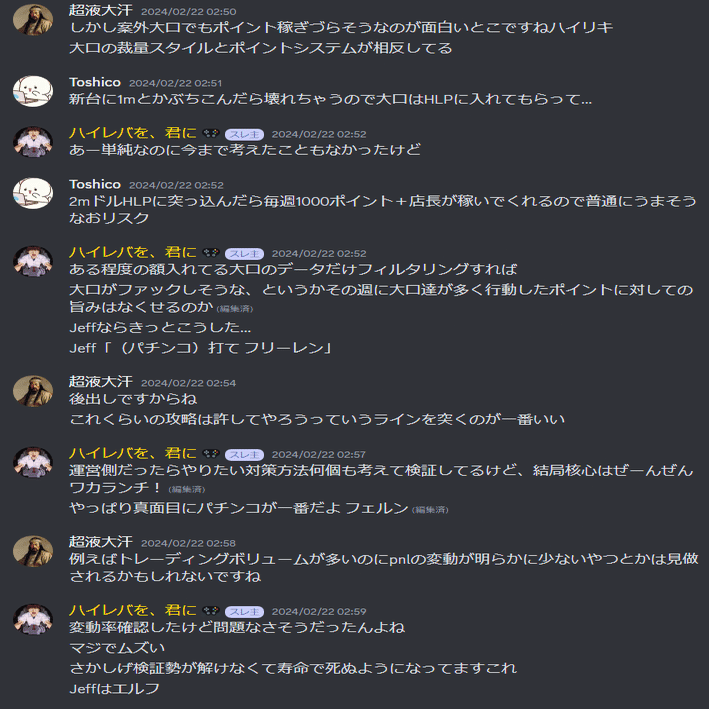Click the gamepad emoji beside the first 02:52 ハイレバ post
709x709 pixels.
point(211,133)
